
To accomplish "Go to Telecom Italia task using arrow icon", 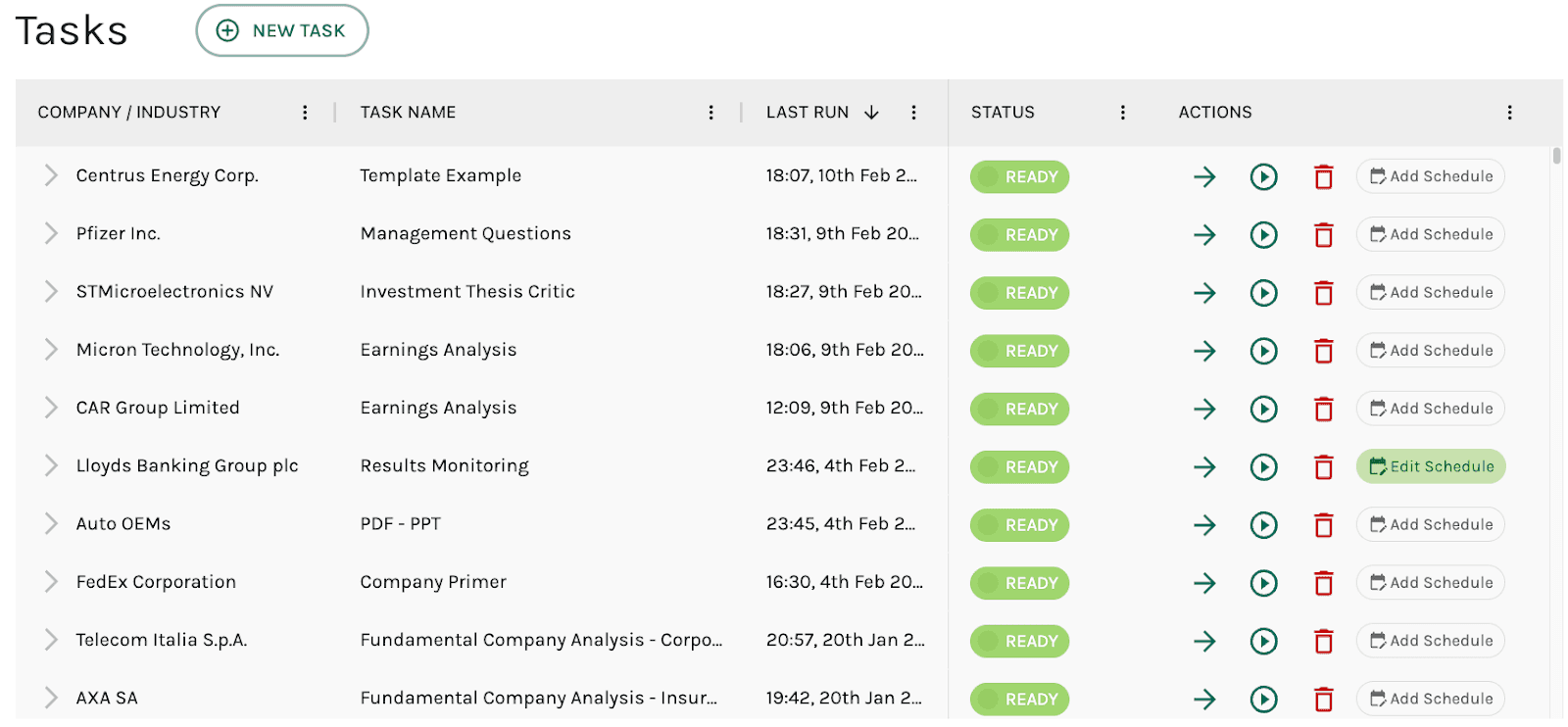I will coord(1204,642).
